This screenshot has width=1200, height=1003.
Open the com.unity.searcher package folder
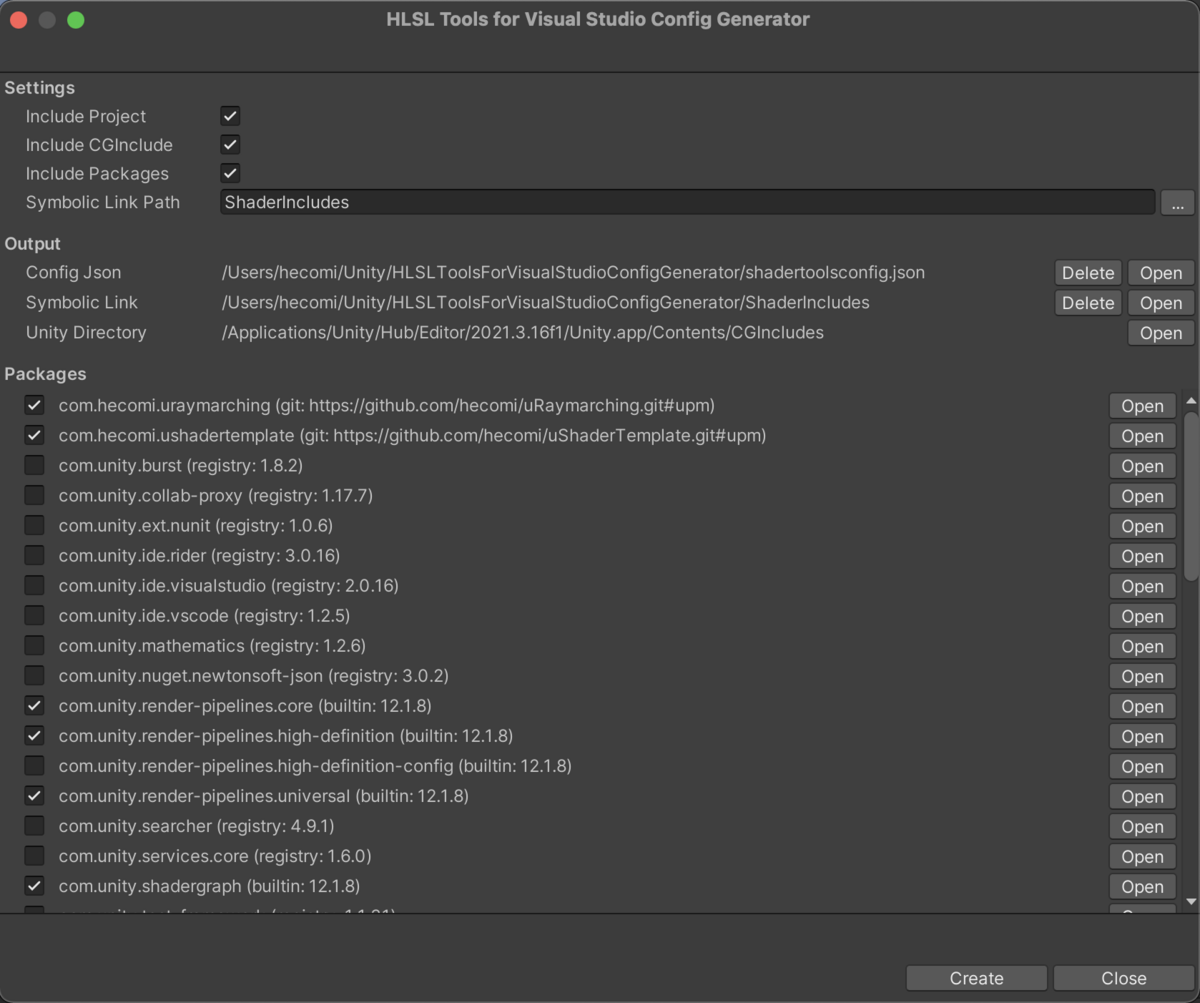pos(1142,826)
